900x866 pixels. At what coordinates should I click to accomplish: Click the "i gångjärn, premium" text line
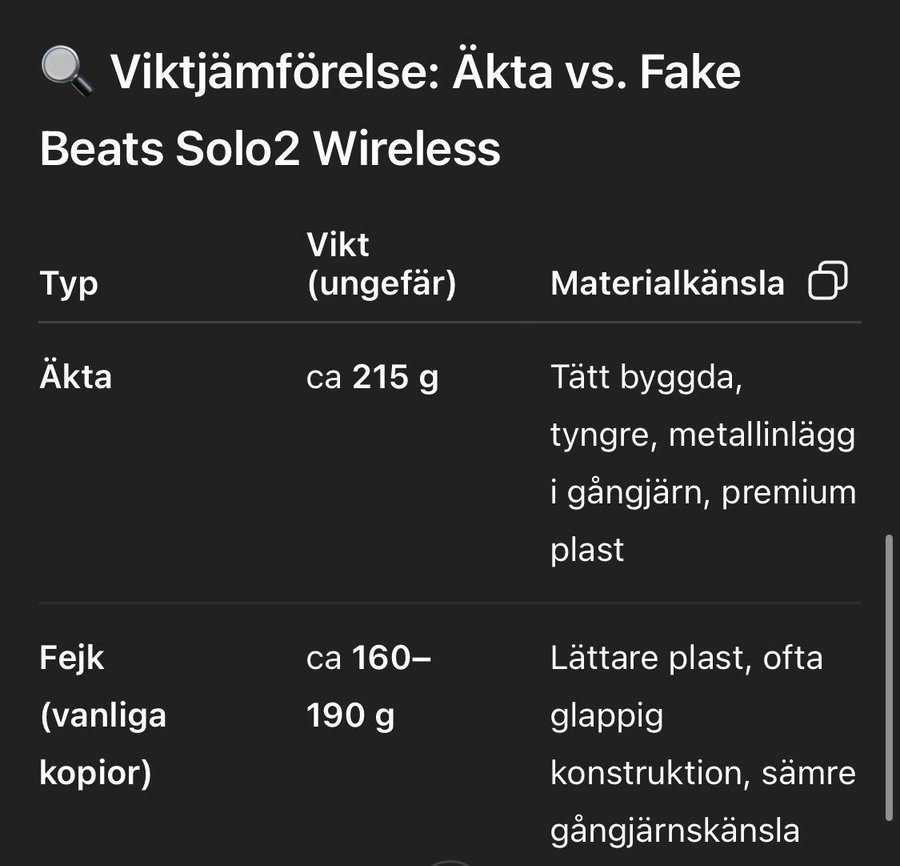tap(703, 492)
